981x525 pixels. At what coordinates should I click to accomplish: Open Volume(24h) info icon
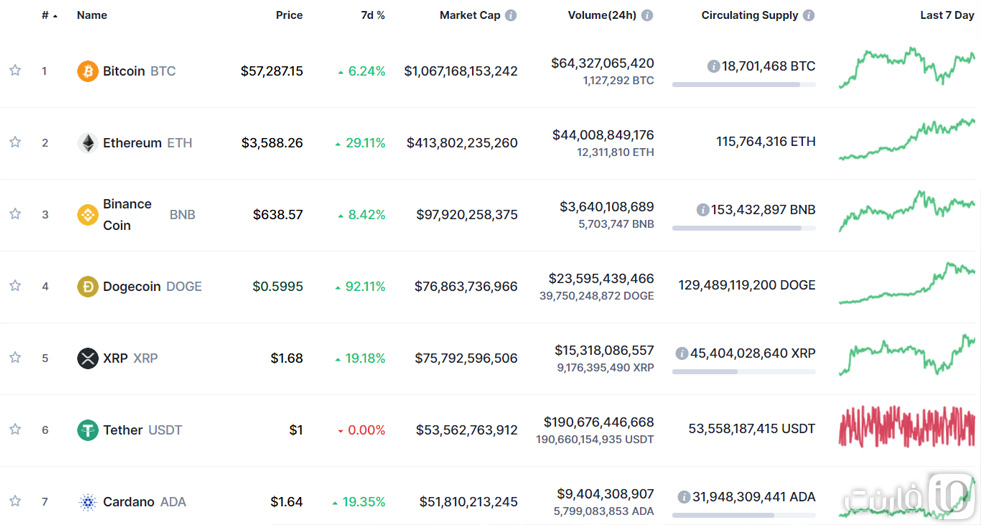648,15
